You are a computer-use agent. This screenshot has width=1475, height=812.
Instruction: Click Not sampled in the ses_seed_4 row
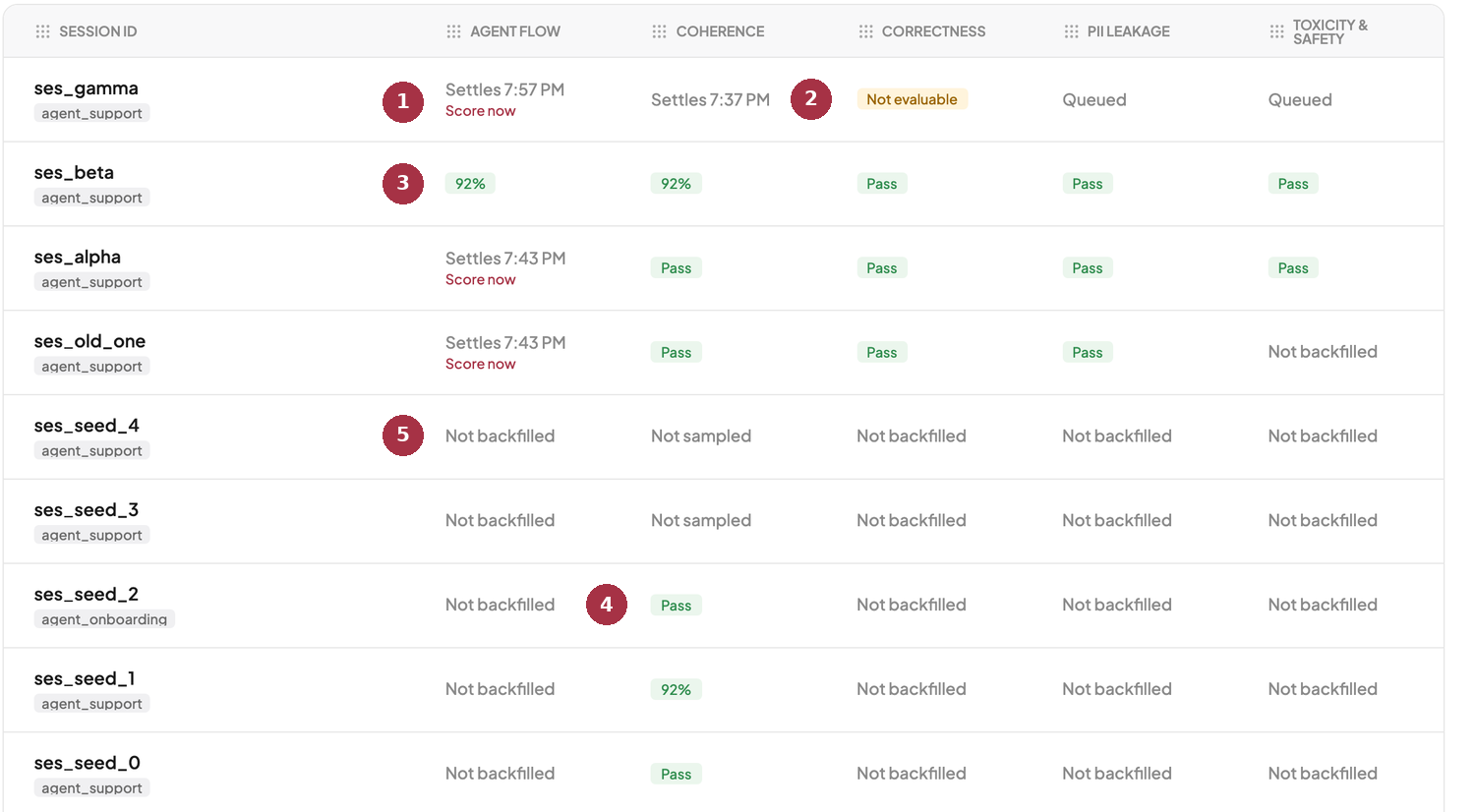(701, 436)
